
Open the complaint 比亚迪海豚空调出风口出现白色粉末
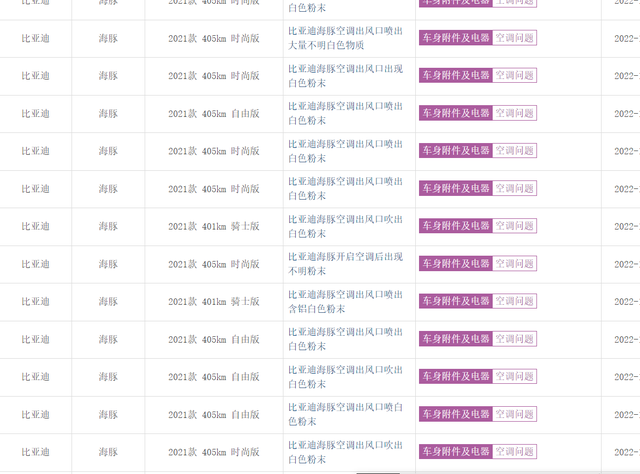pos(346,75)
